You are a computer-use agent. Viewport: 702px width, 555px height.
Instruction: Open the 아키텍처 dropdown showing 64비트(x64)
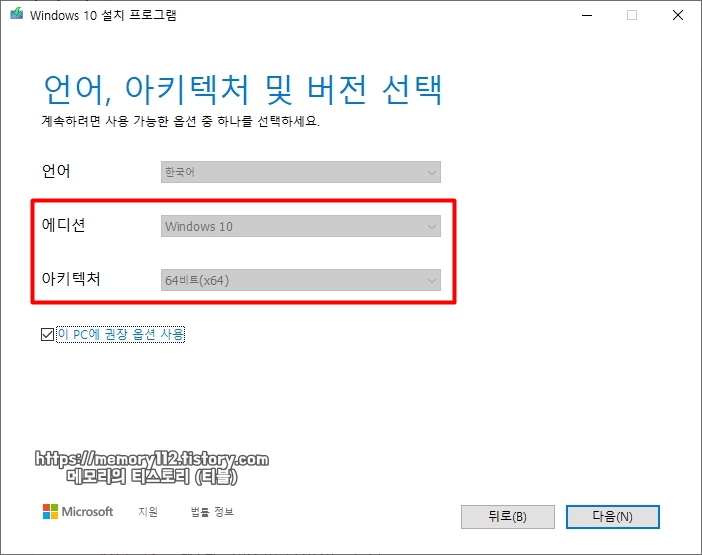301,280
